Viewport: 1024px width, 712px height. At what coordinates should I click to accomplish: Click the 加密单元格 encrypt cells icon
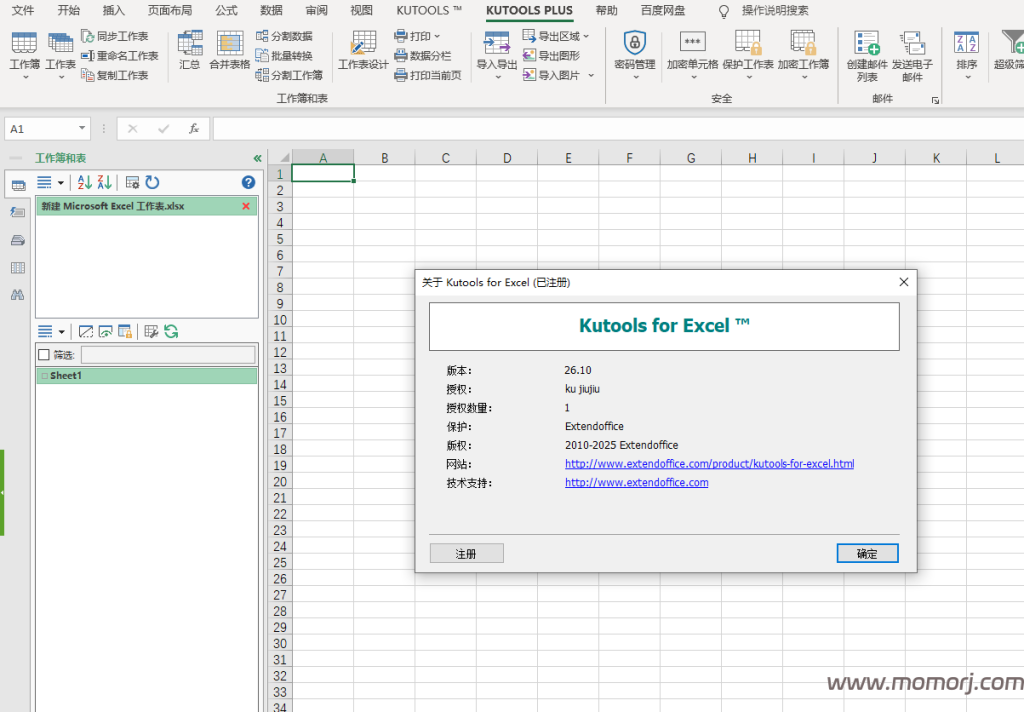[692, 43]
